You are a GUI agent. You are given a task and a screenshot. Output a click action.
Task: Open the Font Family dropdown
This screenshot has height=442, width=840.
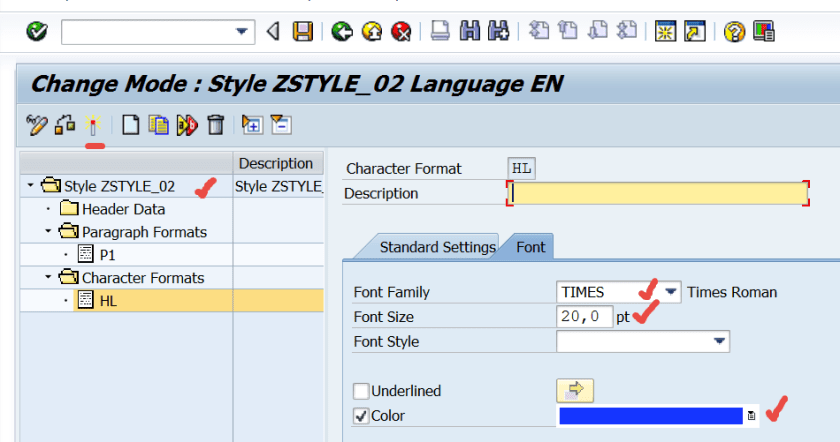click(x=671, y=292)
